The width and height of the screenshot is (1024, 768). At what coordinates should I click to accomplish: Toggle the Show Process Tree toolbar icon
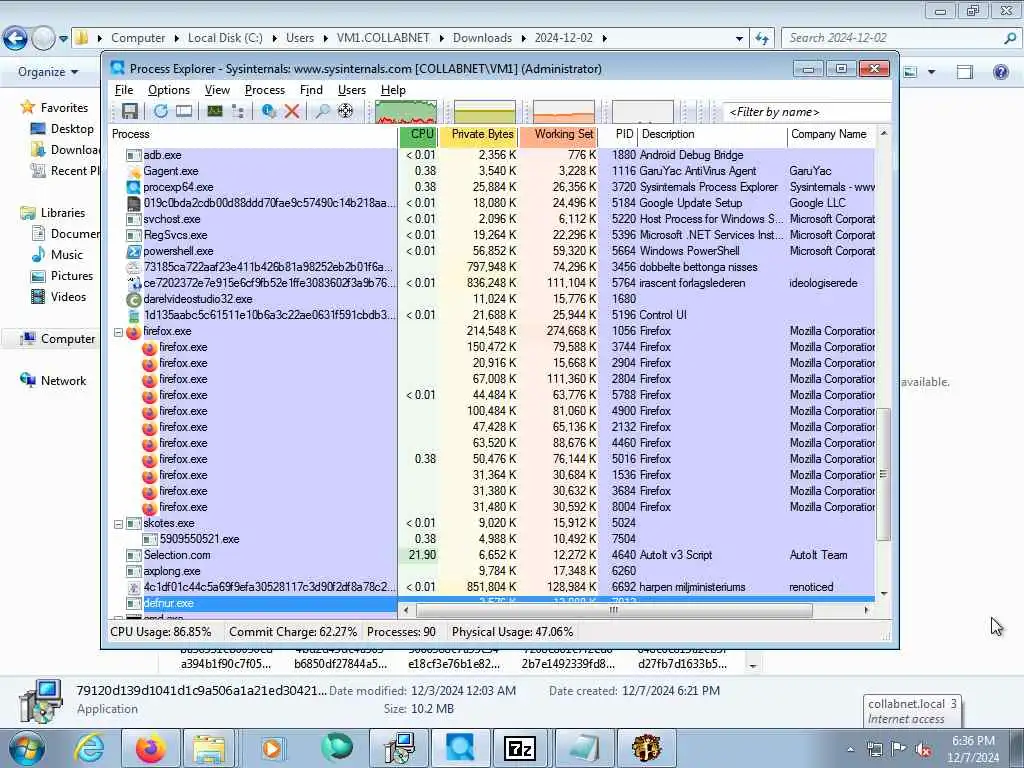(x=238, y=112)
